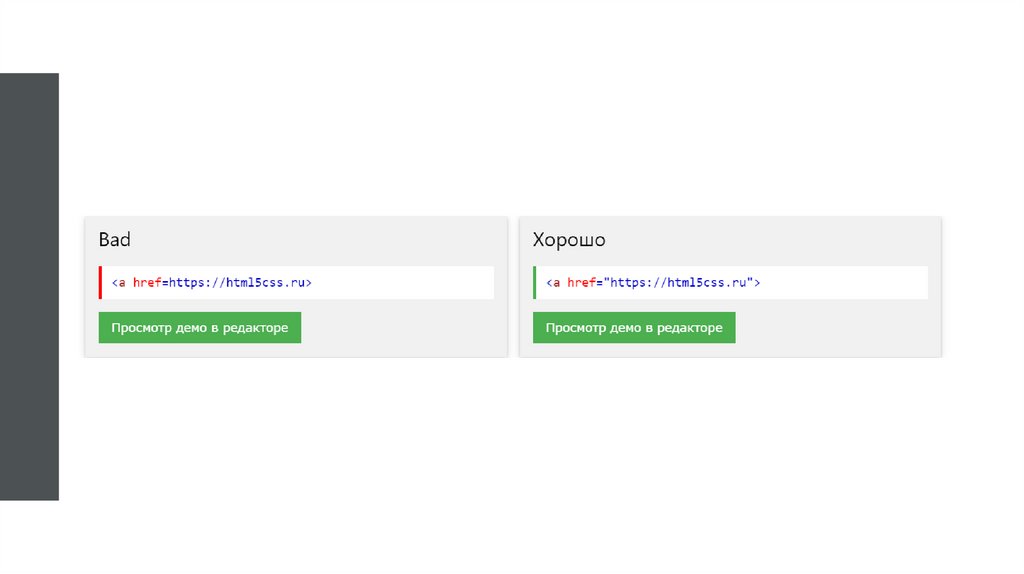Viewport: 1024px width, 574px height.
Task: Click the demo button under the Bad example
Action: pos(199,328)
